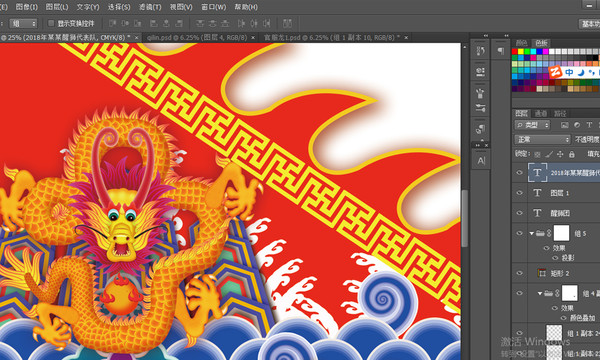Open the 正常 blend mode dropdown
Viewport: 600px width, 360px height.
click(x=542, y=140)
